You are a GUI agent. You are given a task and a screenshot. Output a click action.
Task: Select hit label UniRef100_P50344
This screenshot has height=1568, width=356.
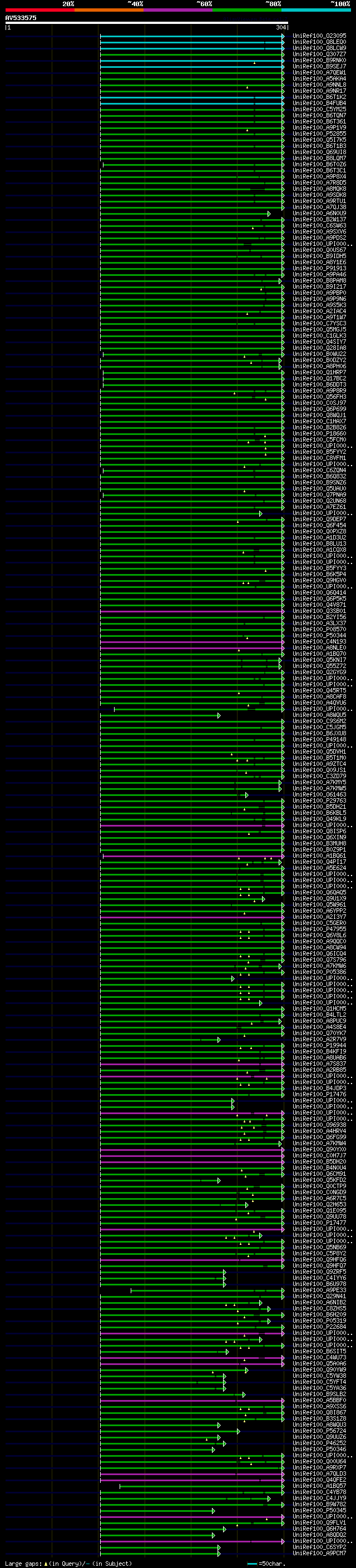point(319,635)
